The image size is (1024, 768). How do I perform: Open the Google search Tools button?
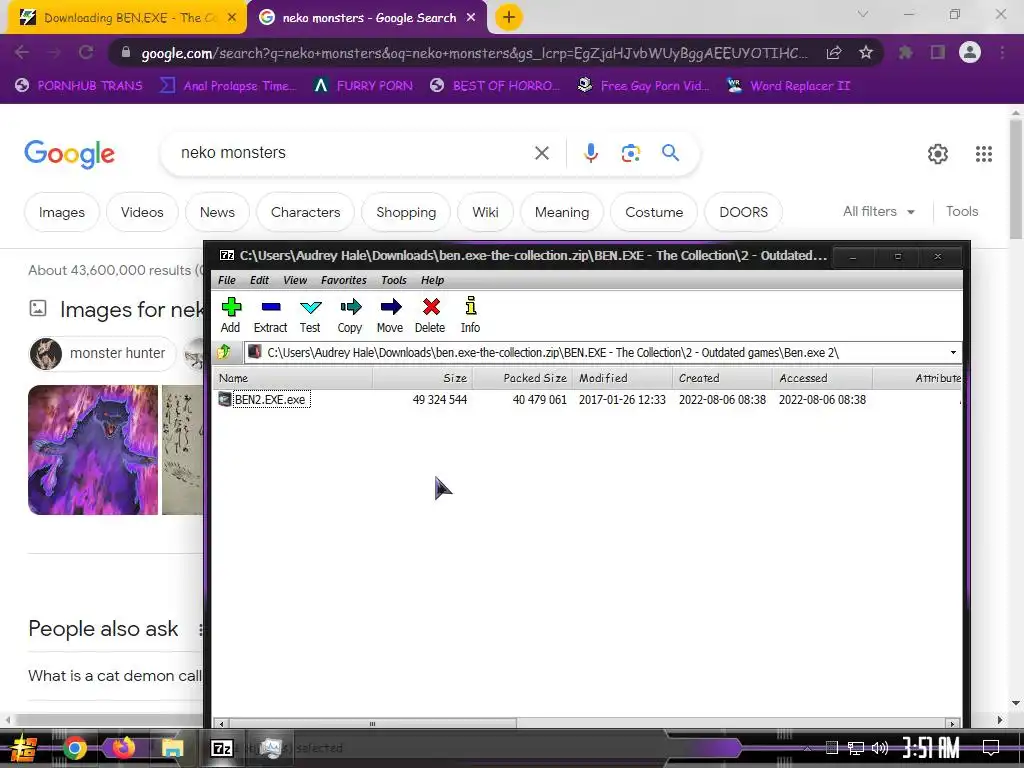coord(962,212)
